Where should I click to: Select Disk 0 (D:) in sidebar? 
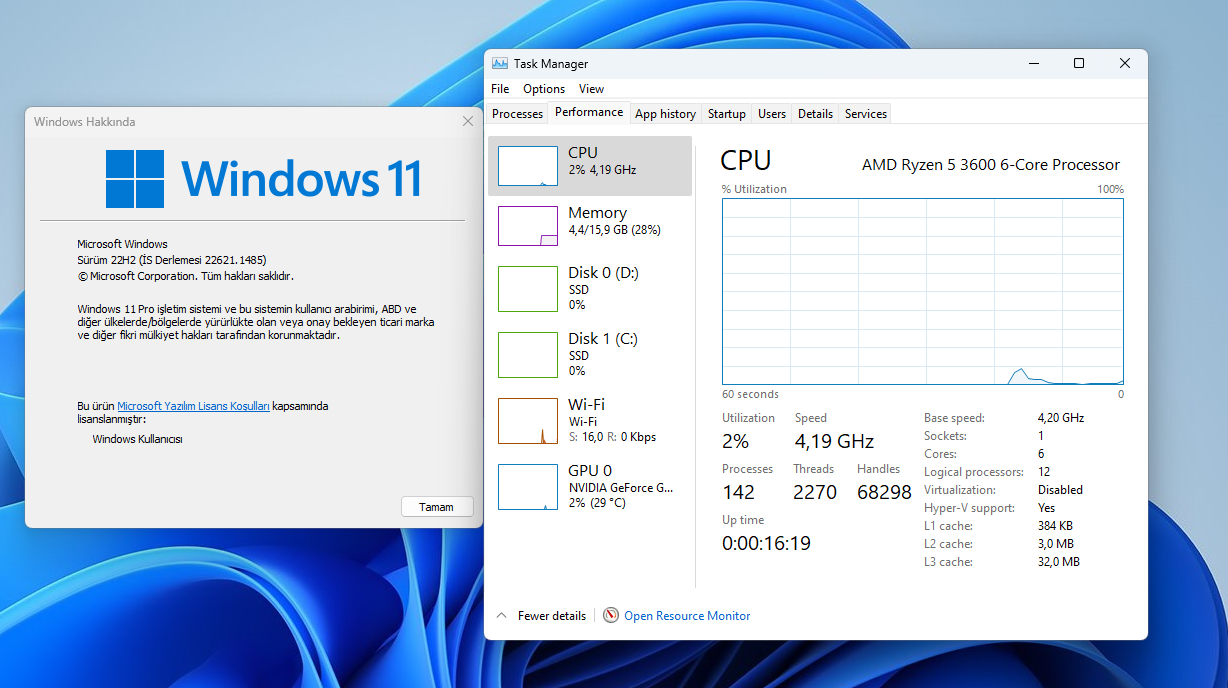[x=590, y=288]
